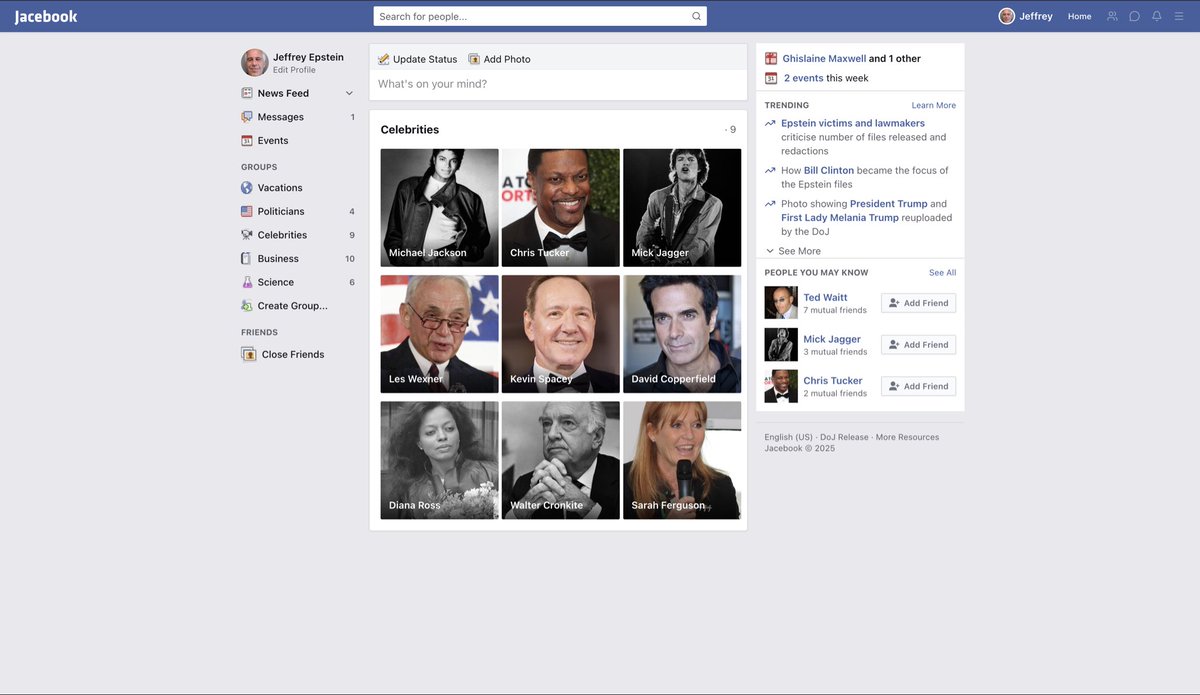Open the messenger chat bubble icon
Image resolution: width=1200 pixels, height=695 pixels.
pyautogui.click(x=1134, y=16)
